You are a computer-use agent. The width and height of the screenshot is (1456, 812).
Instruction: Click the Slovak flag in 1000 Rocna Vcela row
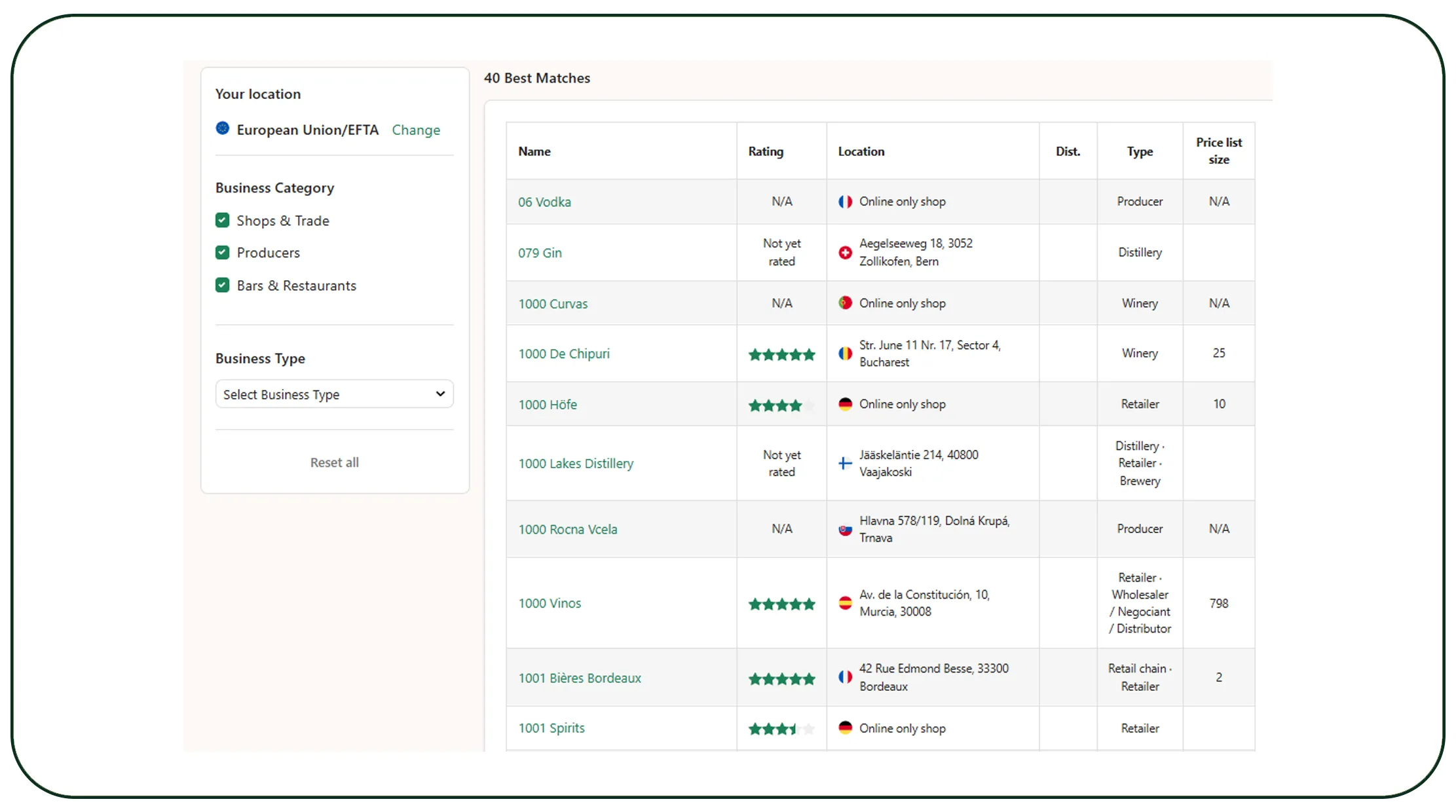[x=846, y=529]
